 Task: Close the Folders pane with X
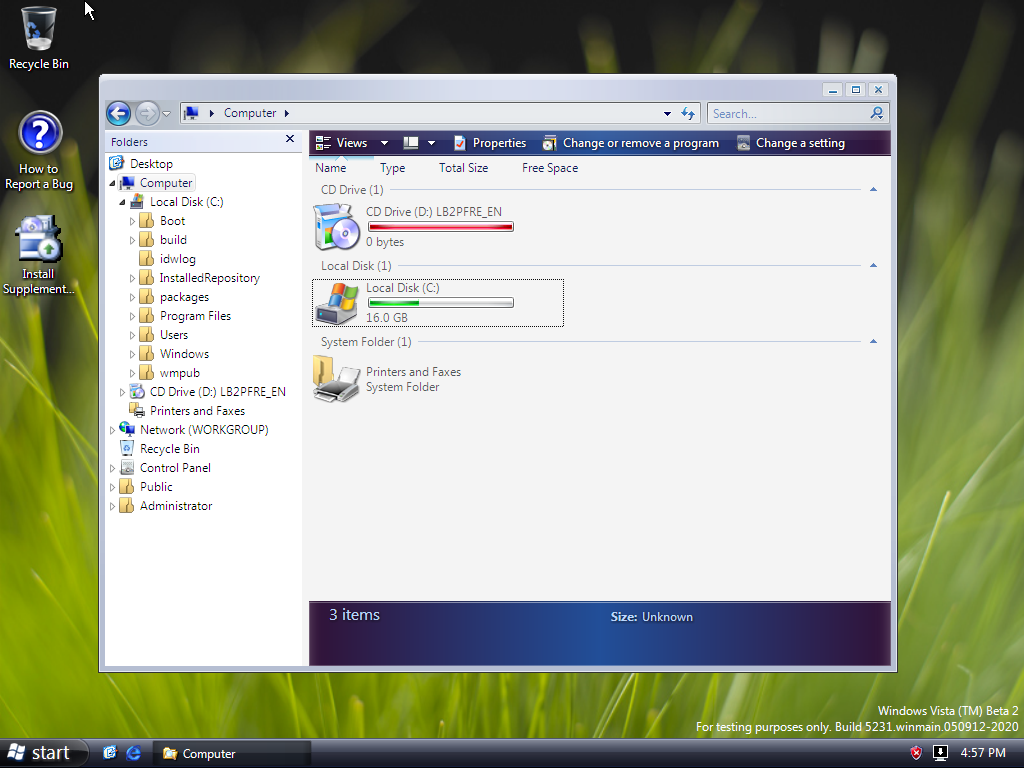click(x=290, y=140)
